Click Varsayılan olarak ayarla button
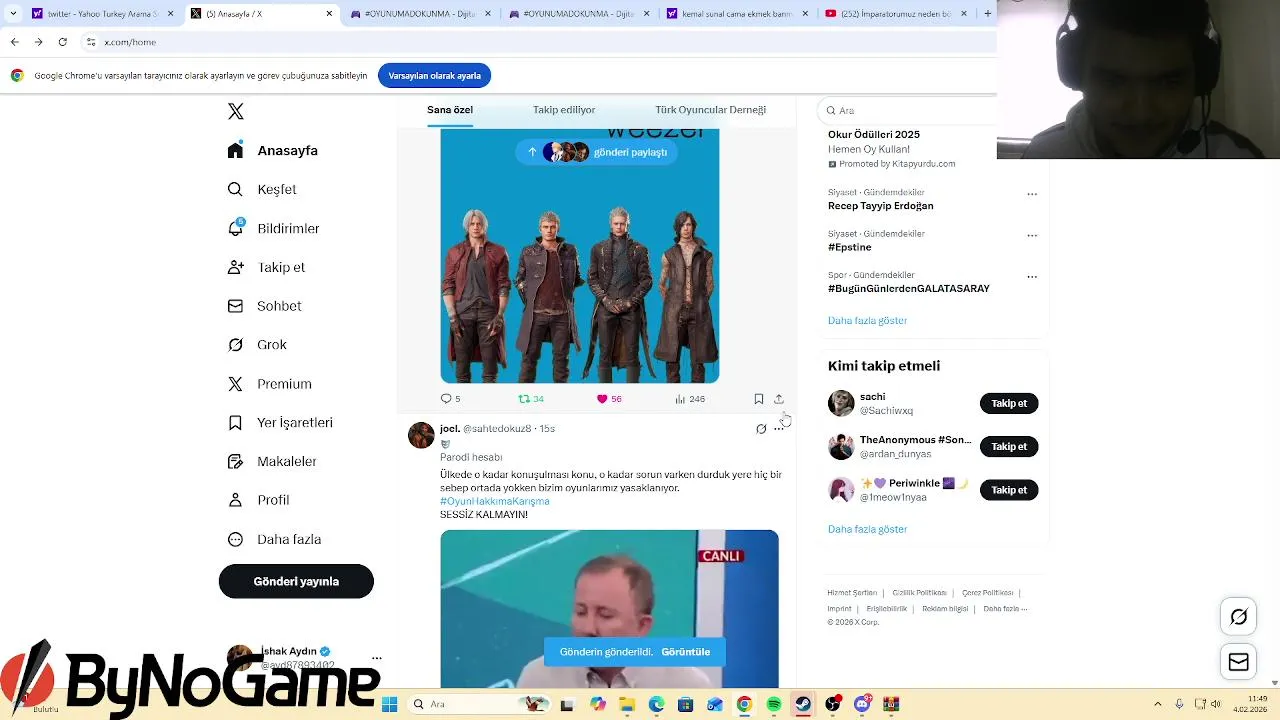Viewport: 1280px width, 720px height. click(x=435, y=76)
